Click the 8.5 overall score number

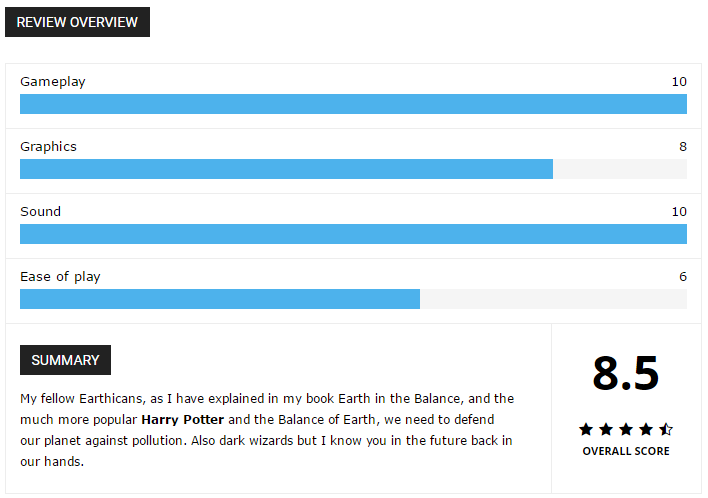tap(626, 373)
